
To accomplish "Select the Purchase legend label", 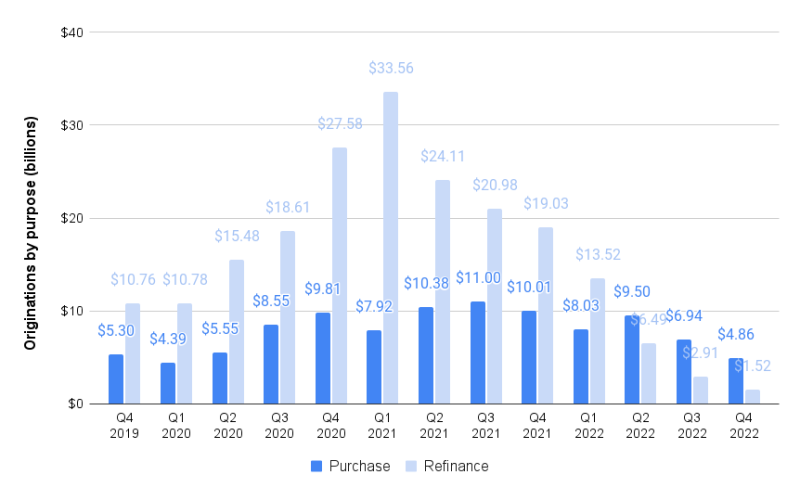I will [x=360, y=466].
